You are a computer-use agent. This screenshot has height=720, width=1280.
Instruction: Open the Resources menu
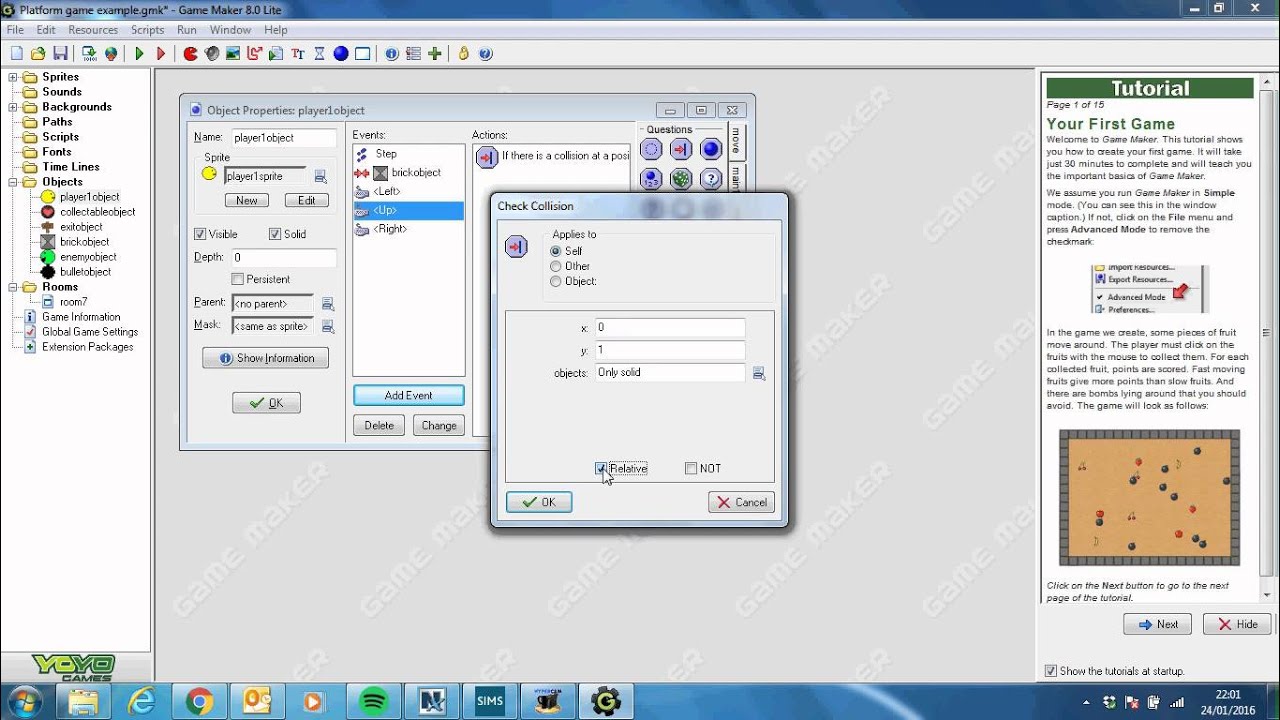(x=93, y=30)
